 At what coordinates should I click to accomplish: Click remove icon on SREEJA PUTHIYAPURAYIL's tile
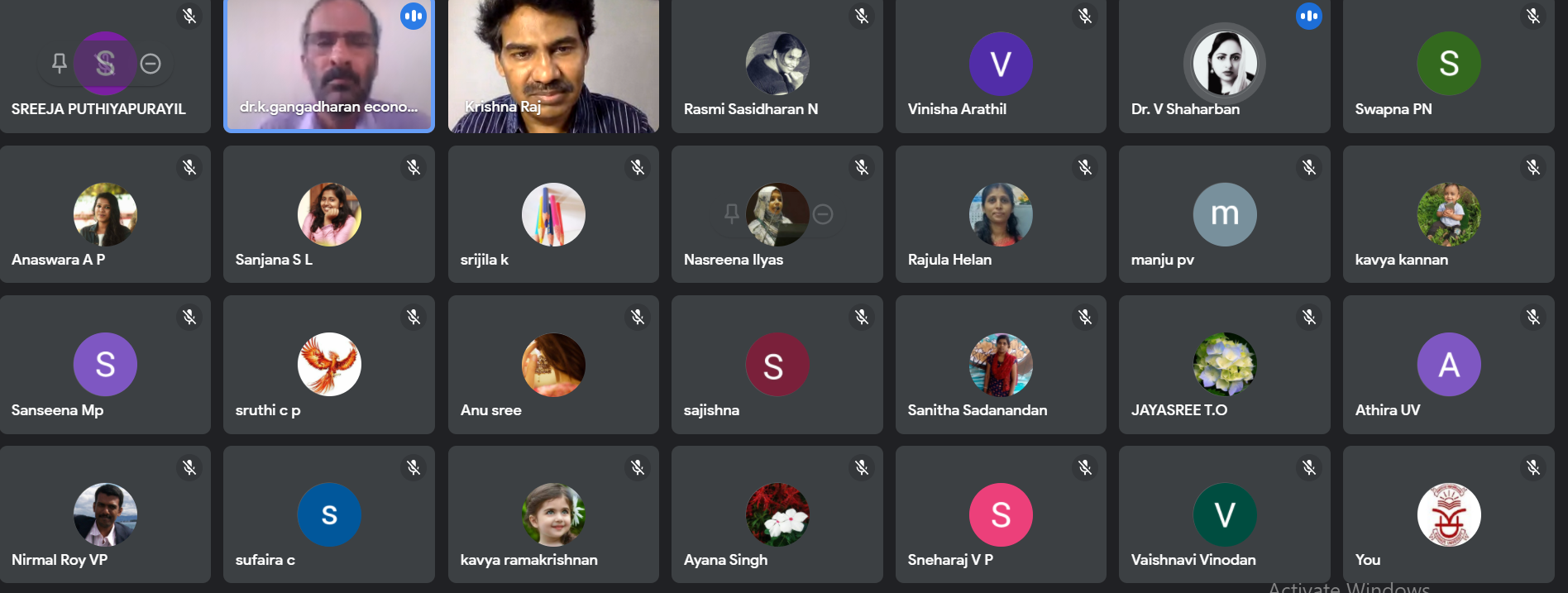(x=151, y=64)
